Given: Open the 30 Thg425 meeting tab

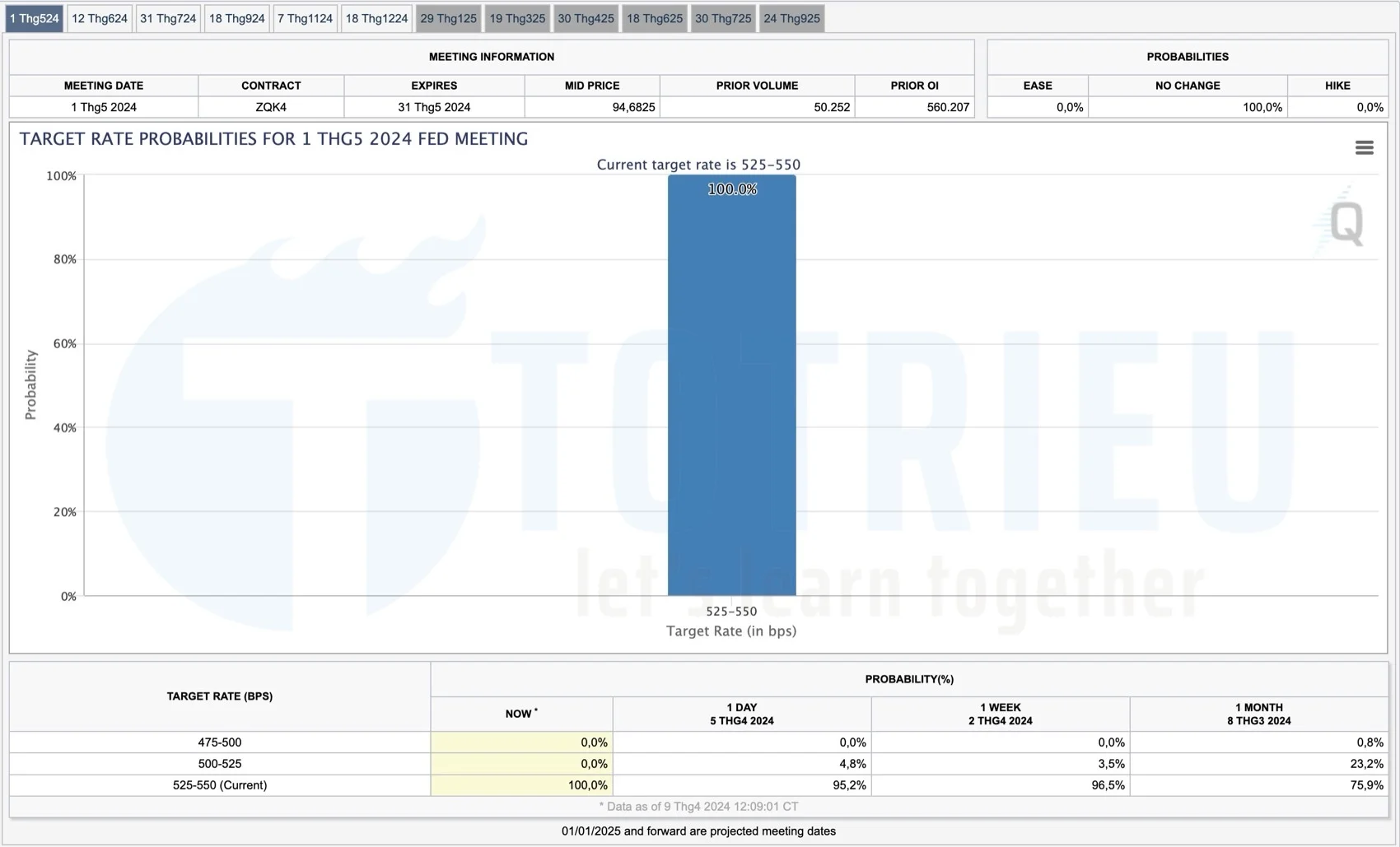Looking at the screenshot, I should (586, 17).
